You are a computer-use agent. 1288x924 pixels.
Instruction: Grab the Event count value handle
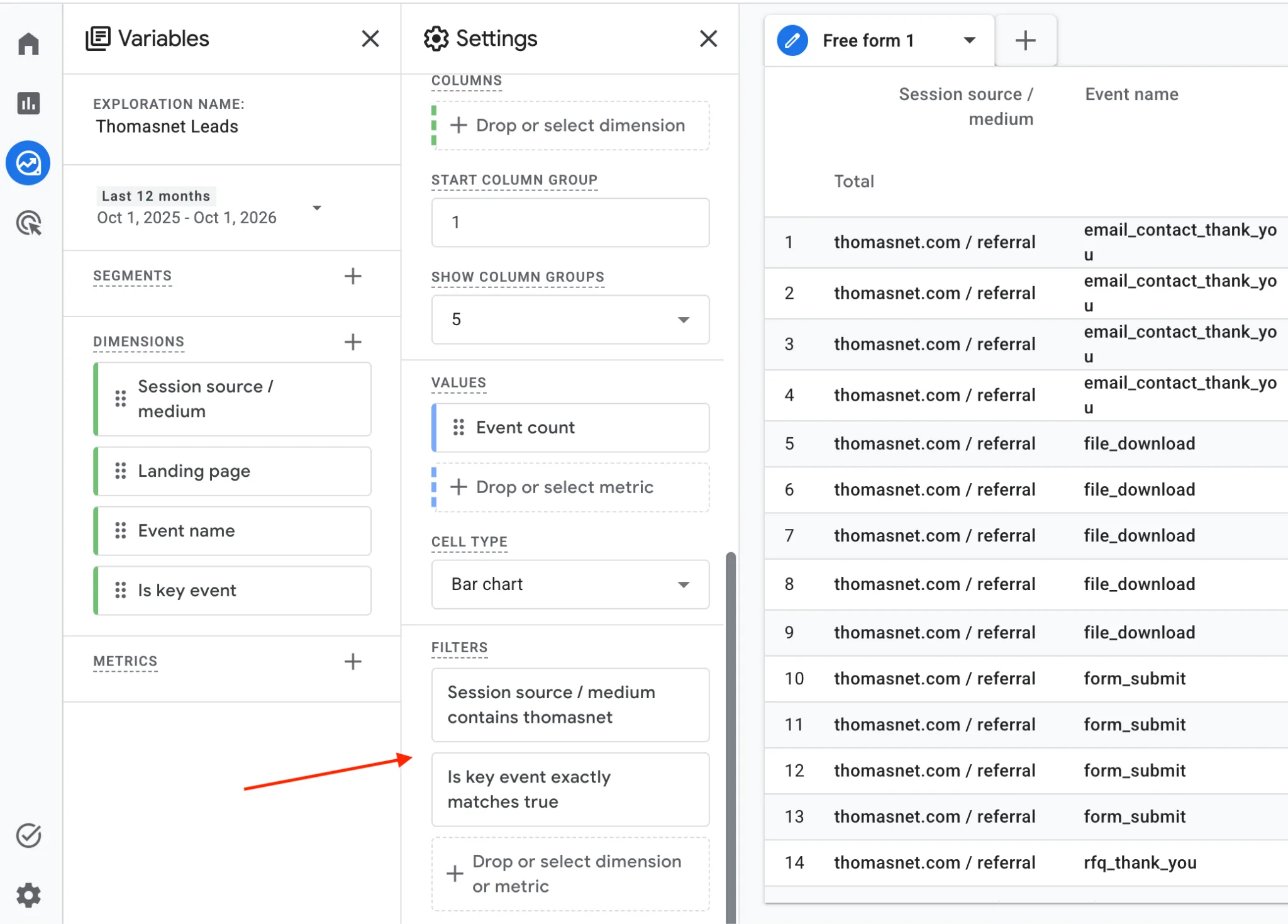458,427
